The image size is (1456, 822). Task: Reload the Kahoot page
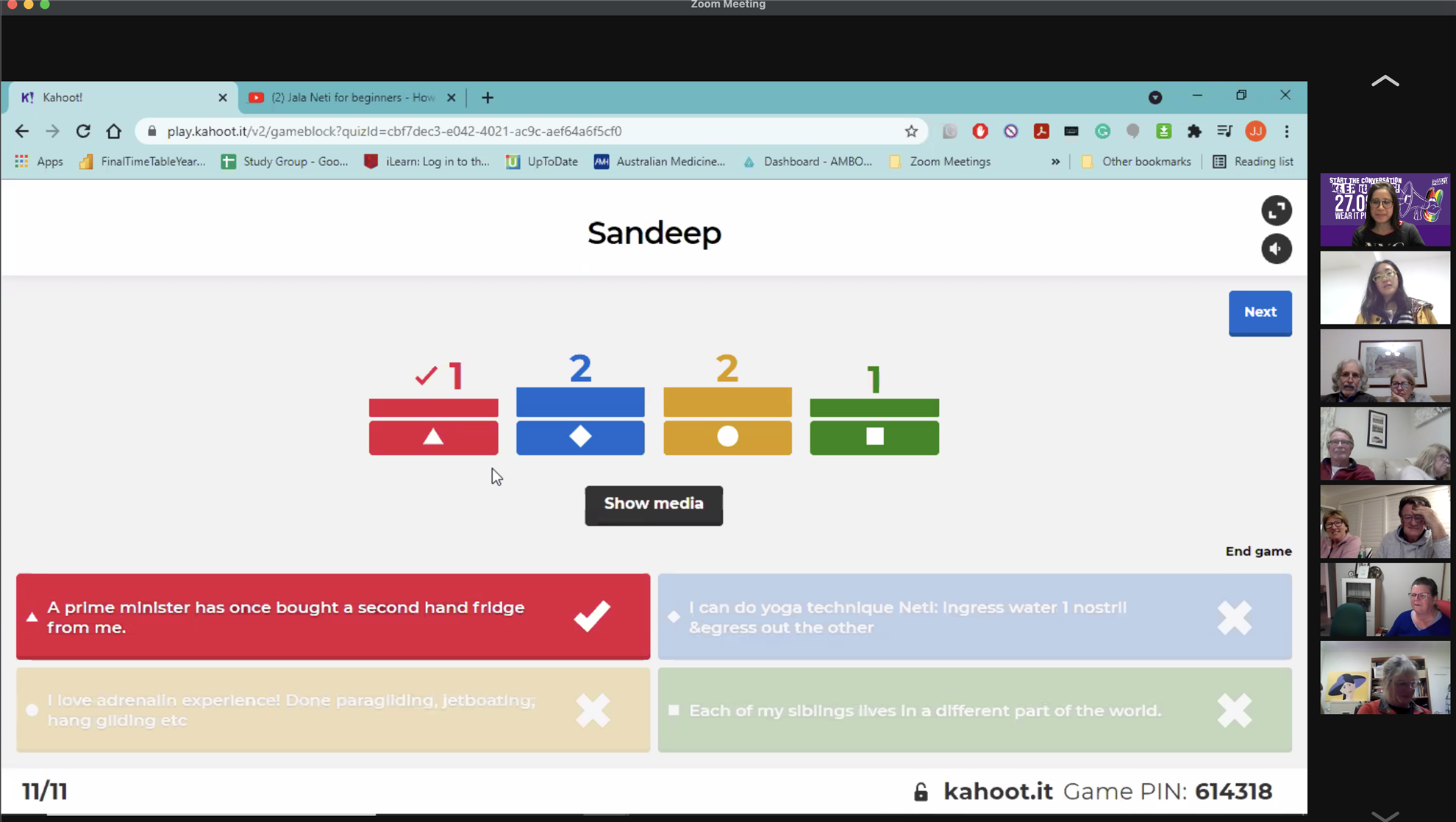[x=83, y=132]
